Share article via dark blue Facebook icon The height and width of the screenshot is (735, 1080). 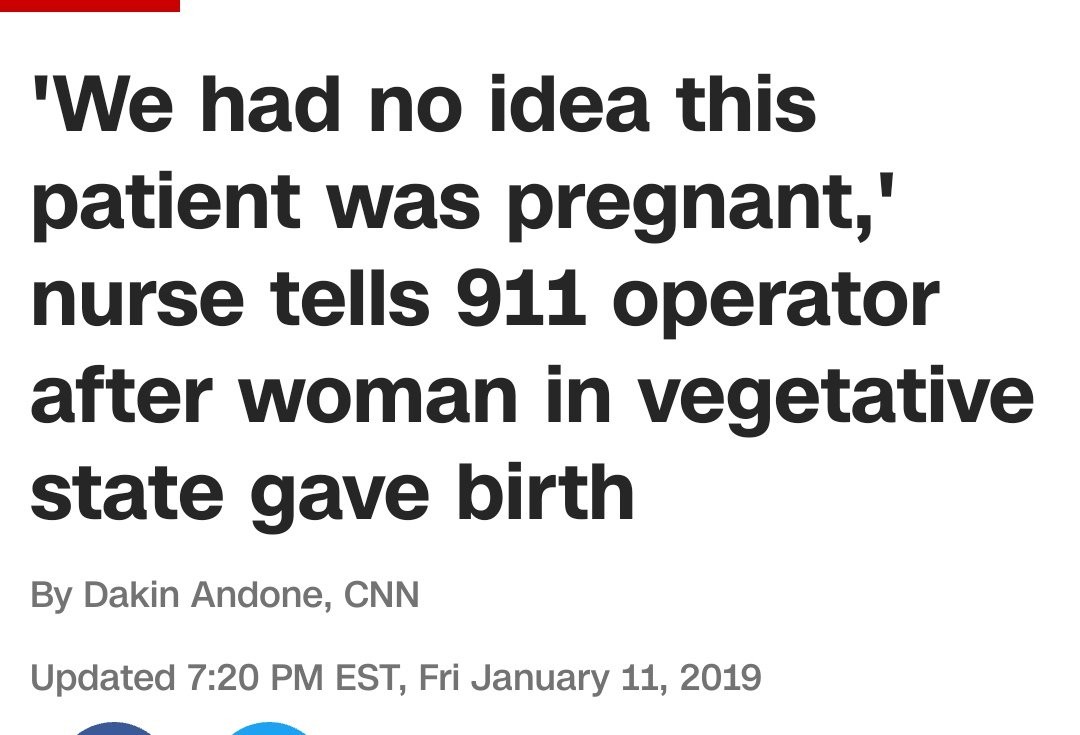pyautogui.click(x=114, y=729)
